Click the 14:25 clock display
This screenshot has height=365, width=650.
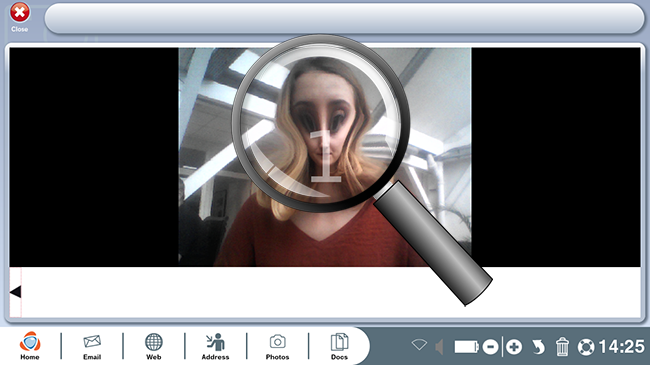pyautogui.click(x=621, y=347)
